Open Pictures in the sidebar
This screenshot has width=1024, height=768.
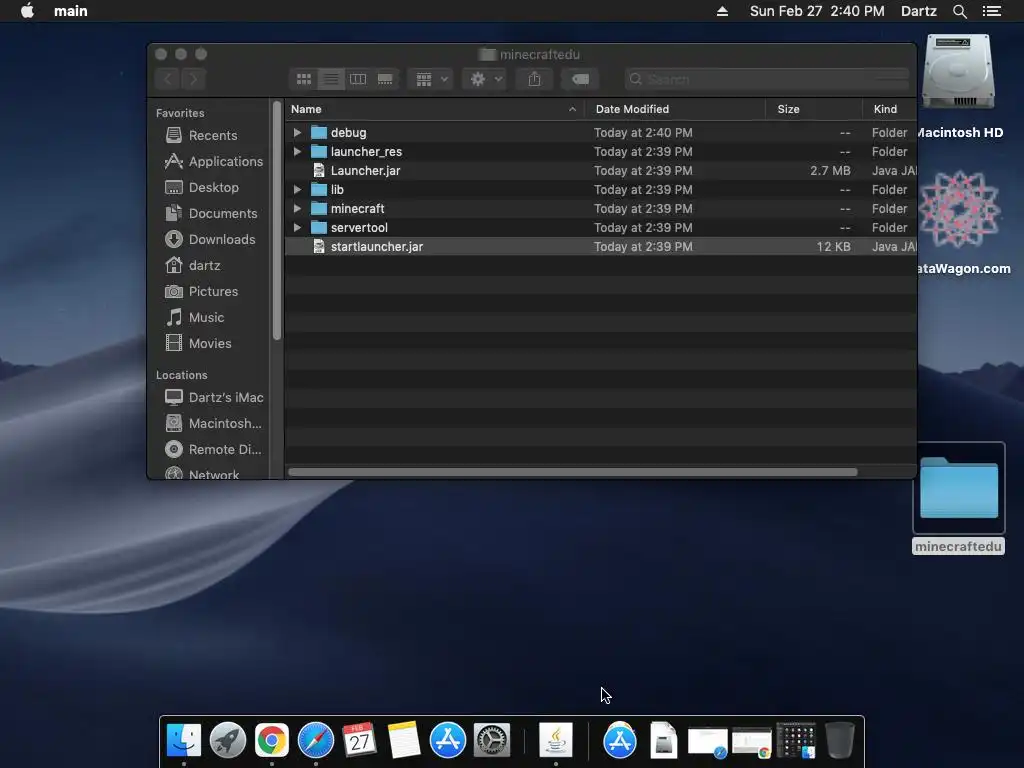[201, 291]
